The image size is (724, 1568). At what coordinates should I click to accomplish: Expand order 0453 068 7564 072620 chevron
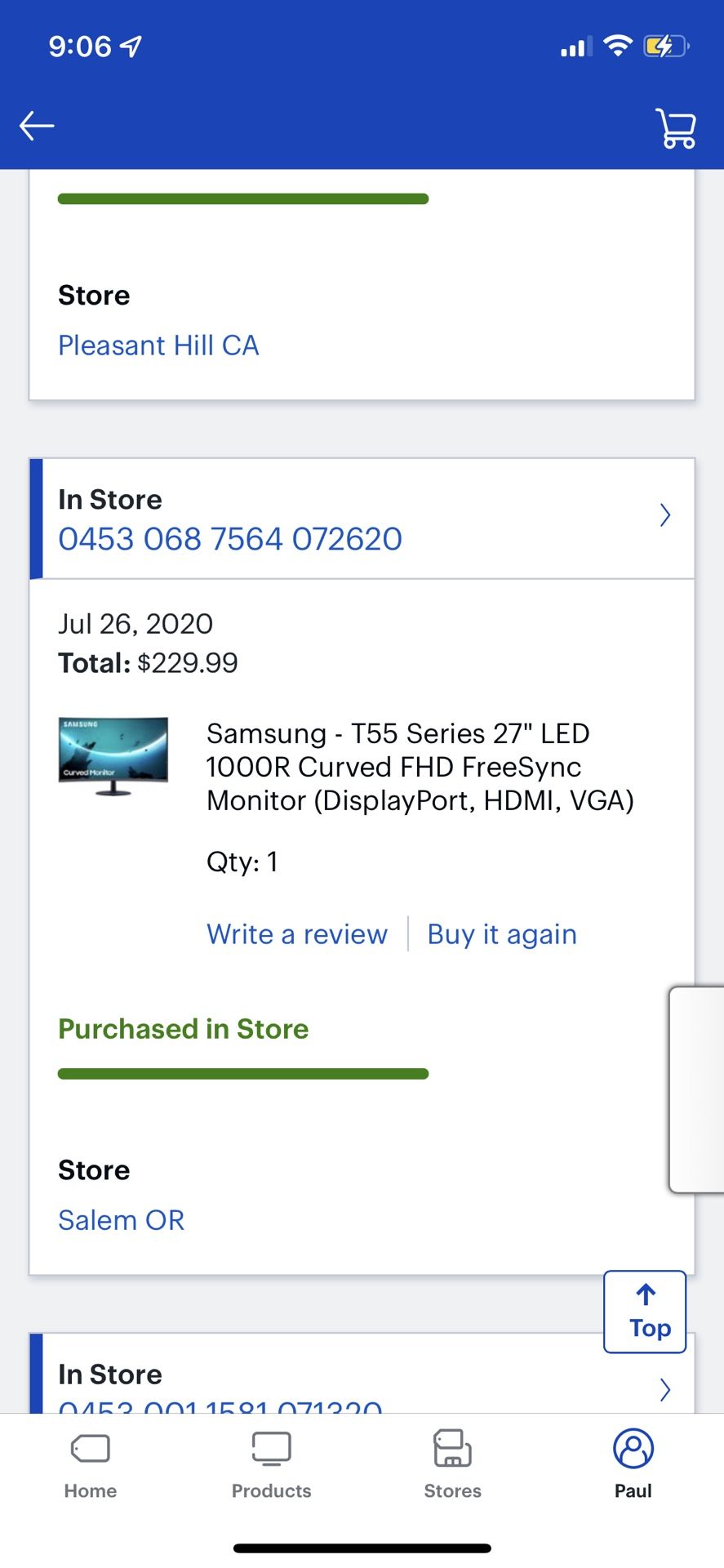point(664,515)
